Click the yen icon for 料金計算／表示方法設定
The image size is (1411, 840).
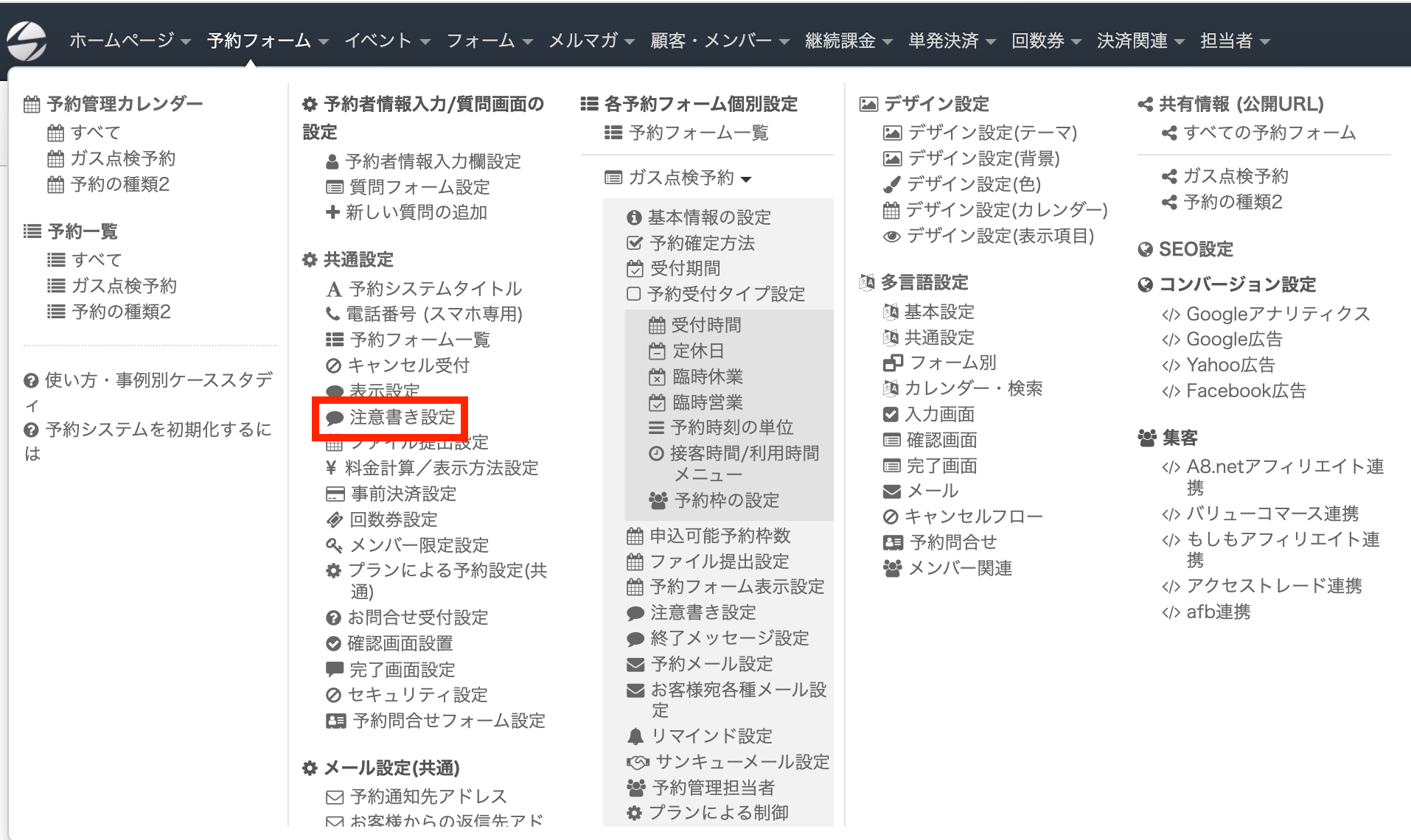click(x=332, y=468)
